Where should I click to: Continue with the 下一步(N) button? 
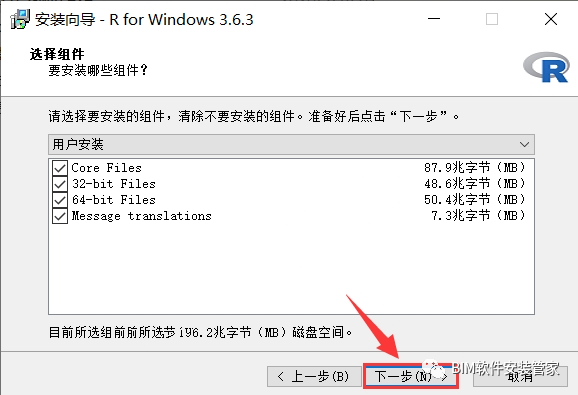pyautogui.click(x=411, y=377)
